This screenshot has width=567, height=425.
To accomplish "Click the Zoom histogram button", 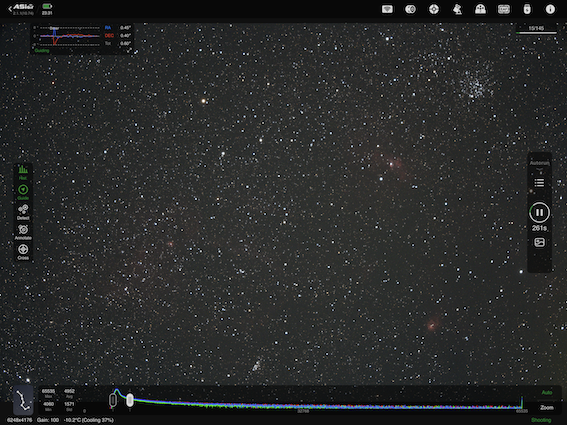I will coord(546,408).
